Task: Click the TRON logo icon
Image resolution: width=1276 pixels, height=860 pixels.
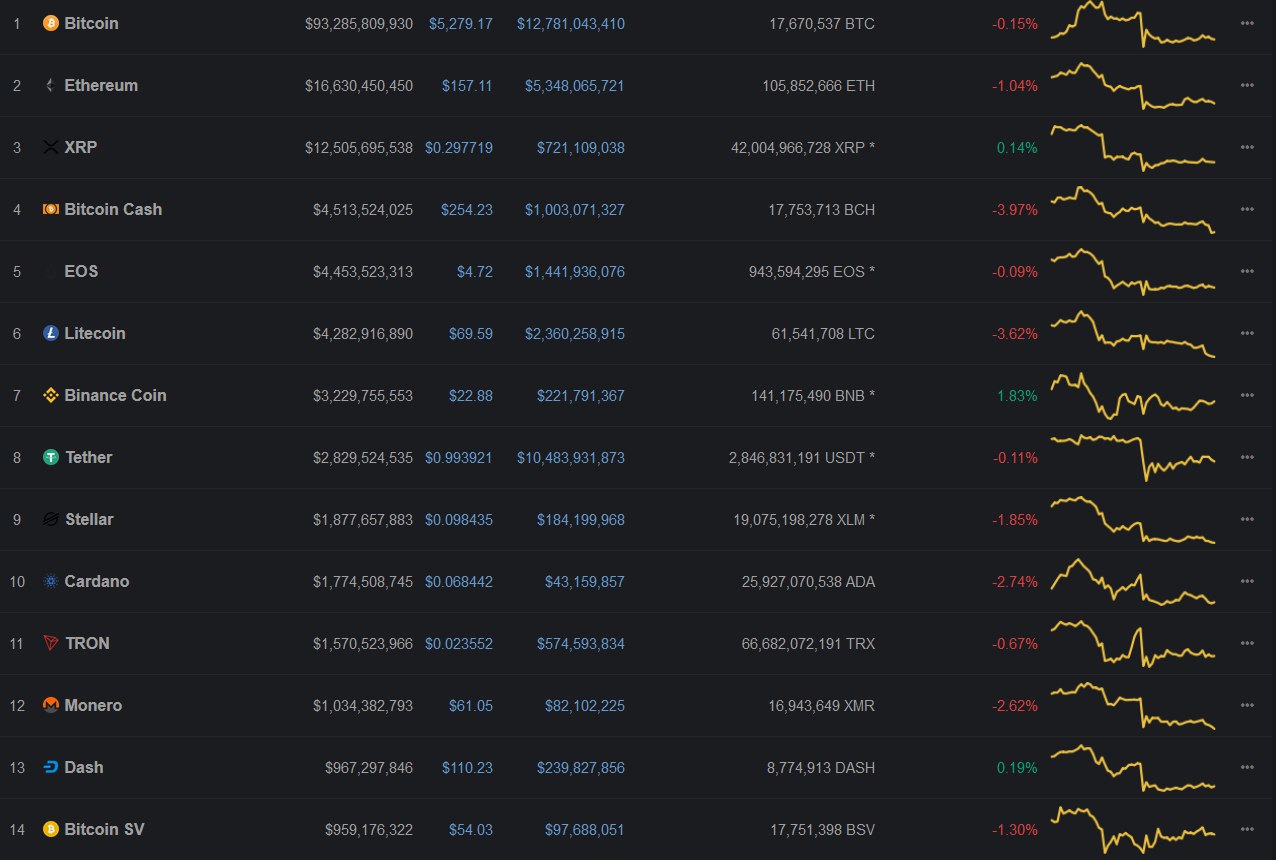Action: click(x=51, y=643)
